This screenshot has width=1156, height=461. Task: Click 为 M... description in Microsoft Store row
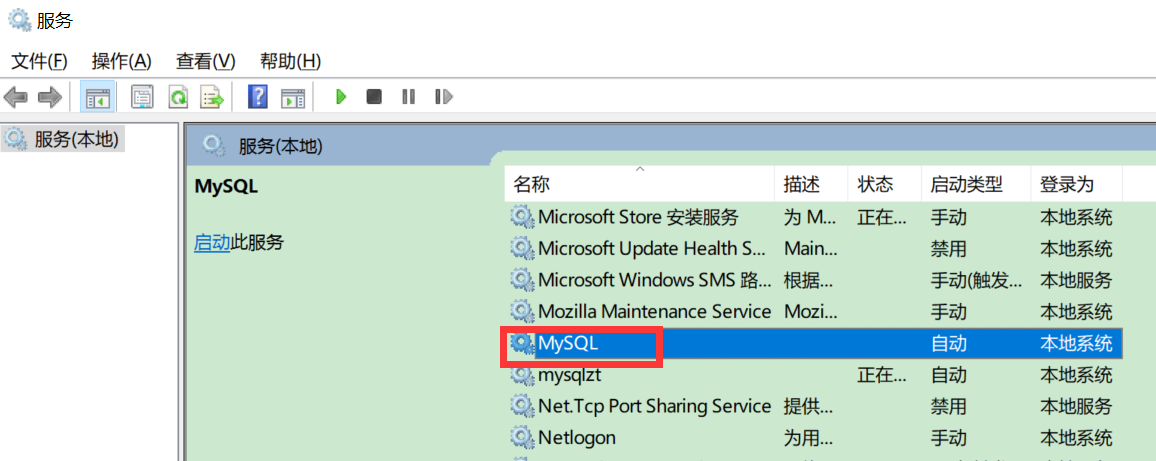[809, 217]
